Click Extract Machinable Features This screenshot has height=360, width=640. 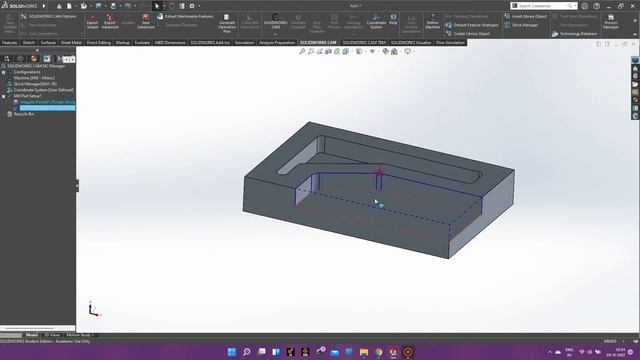point(185,16)
